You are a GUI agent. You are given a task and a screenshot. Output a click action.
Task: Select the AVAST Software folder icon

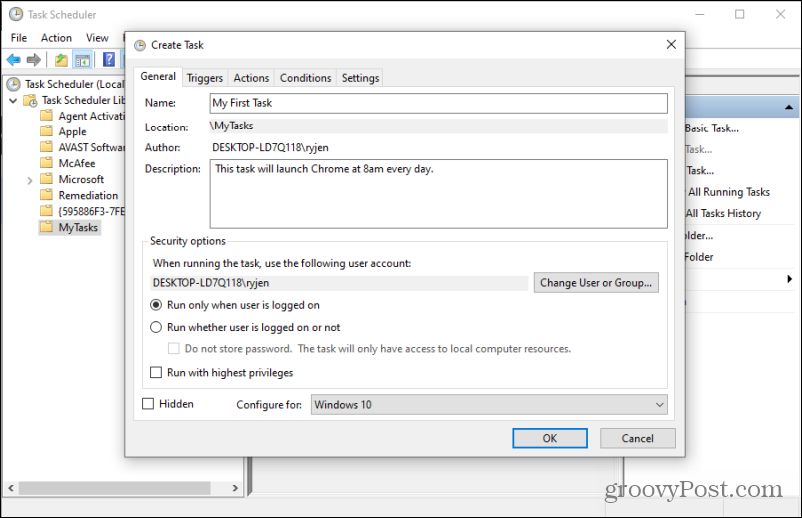pos(46,147)
